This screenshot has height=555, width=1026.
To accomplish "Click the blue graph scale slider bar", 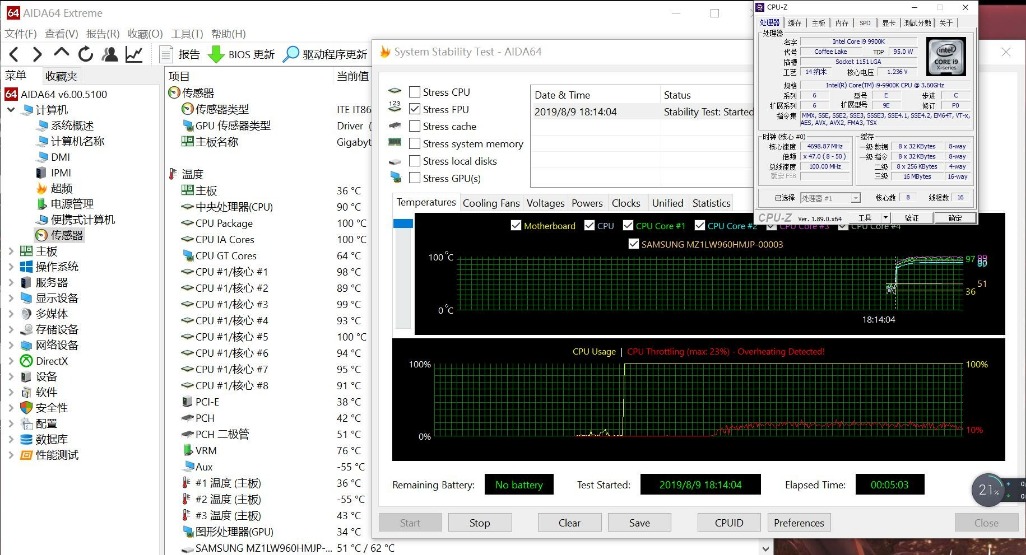I will (403, 224).
